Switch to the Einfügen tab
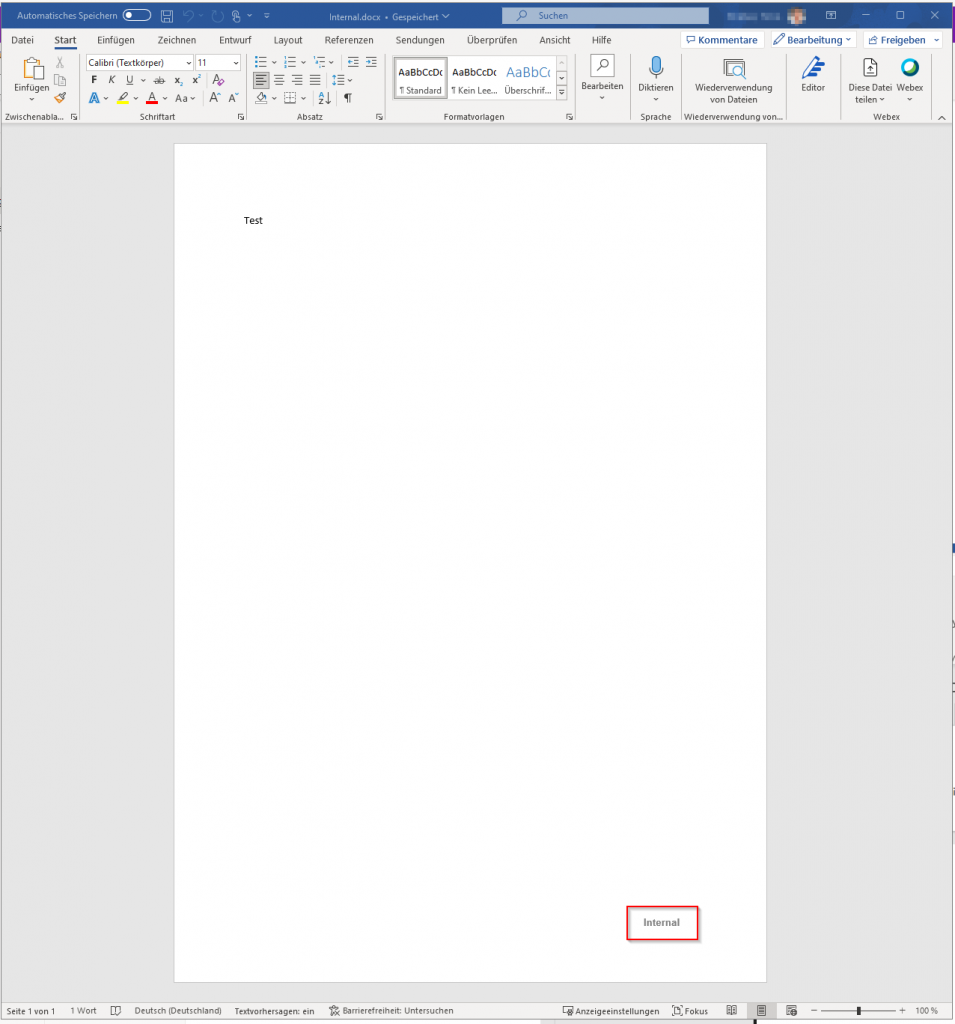Viewport: 955px width, 1024px height. coord(116,40)
